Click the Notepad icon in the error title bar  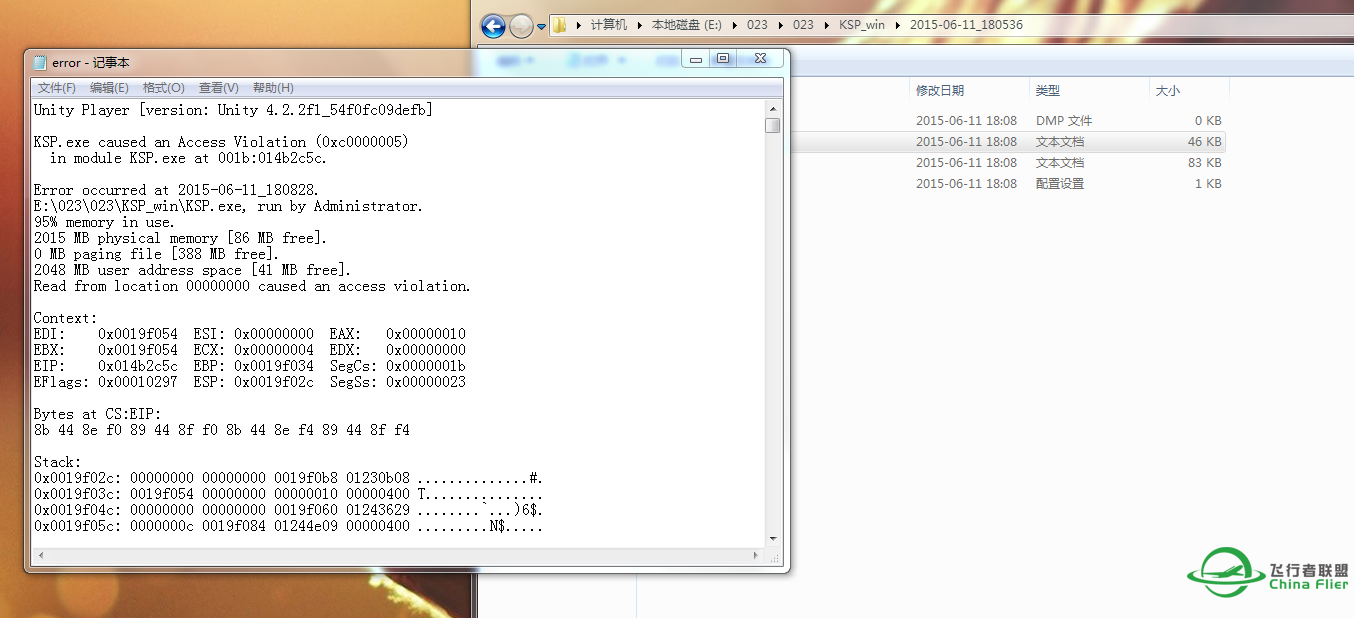40,62
